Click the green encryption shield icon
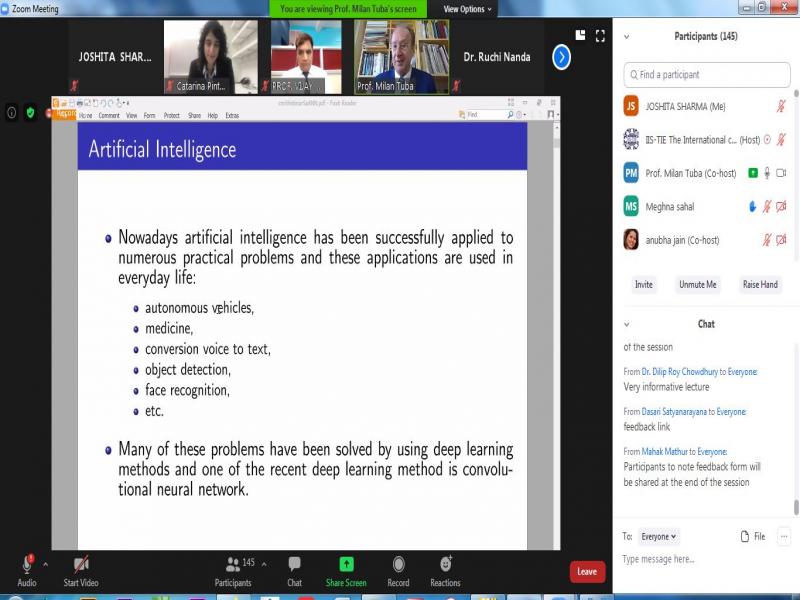Screen dimensions: 800x600 coord(30,113)
